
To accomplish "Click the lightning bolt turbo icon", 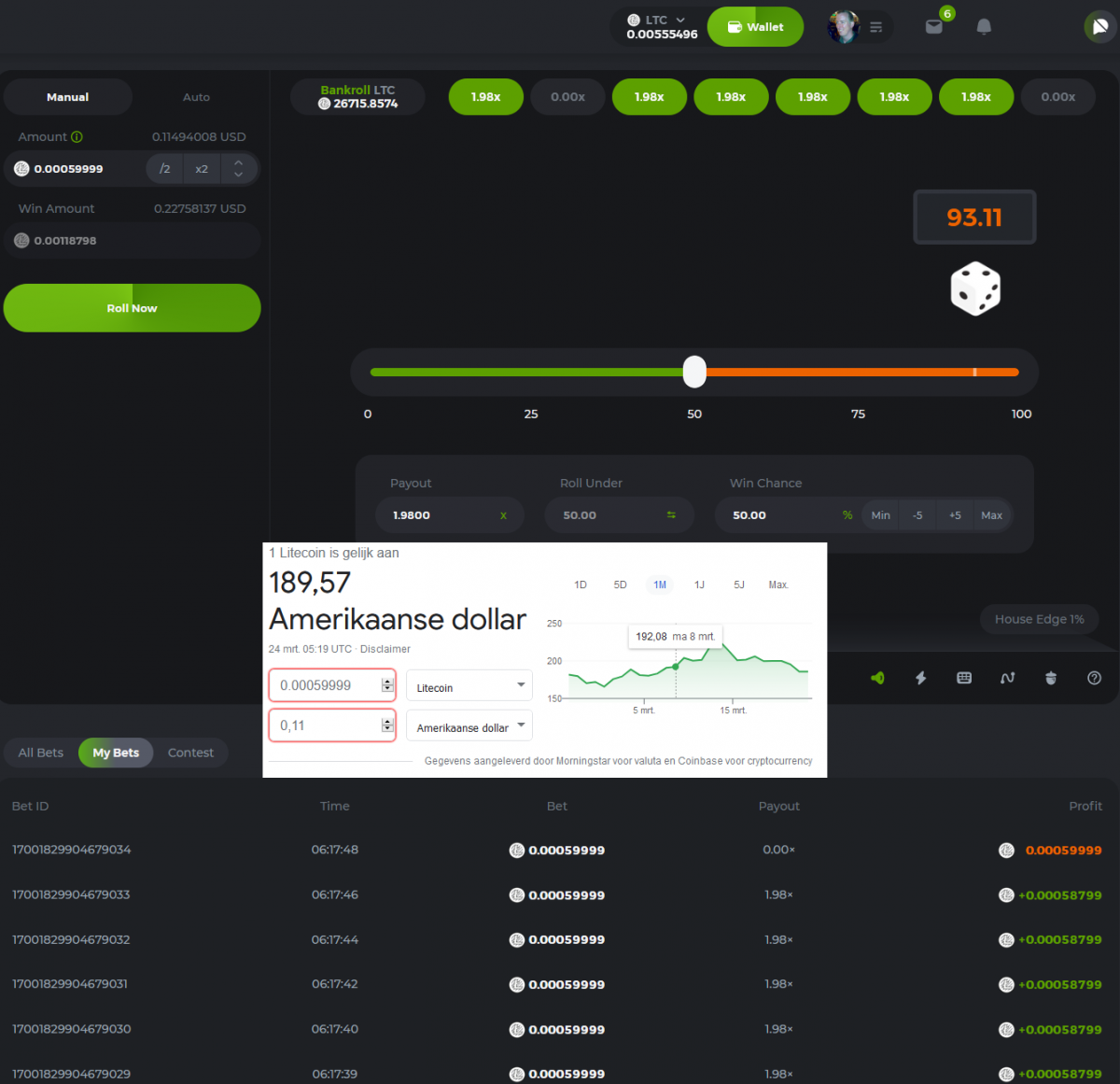I will [x=920, y=678].
